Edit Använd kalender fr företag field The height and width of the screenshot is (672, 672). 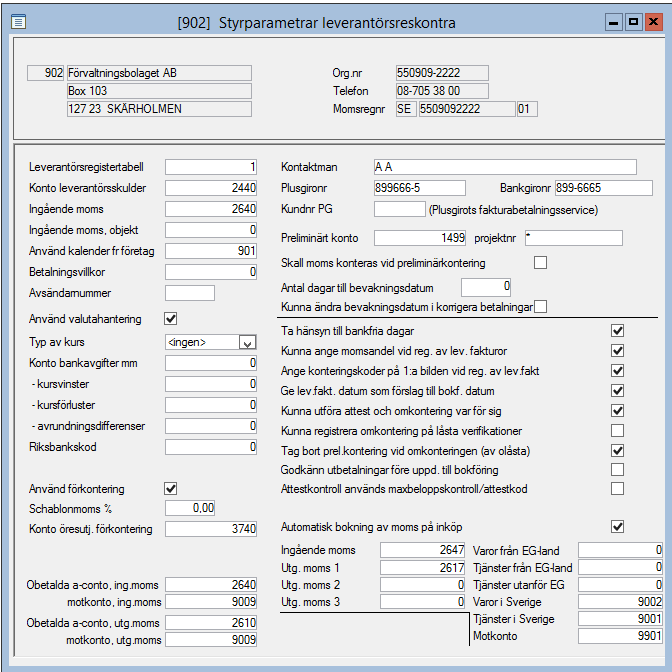[x=211, y=251]
